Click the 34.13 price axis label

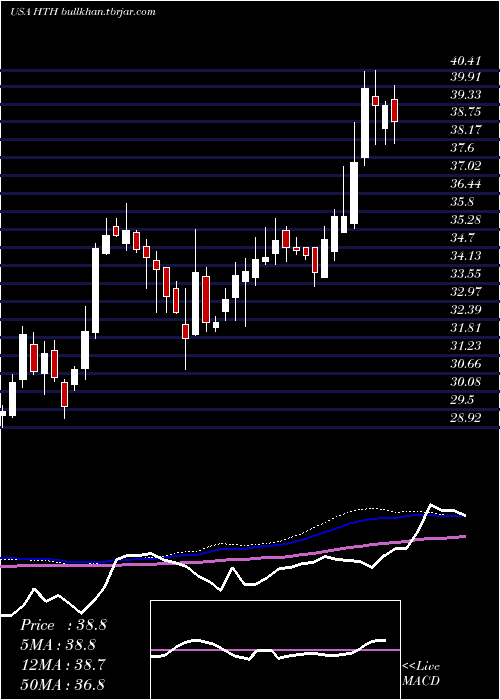click(465, 256)
